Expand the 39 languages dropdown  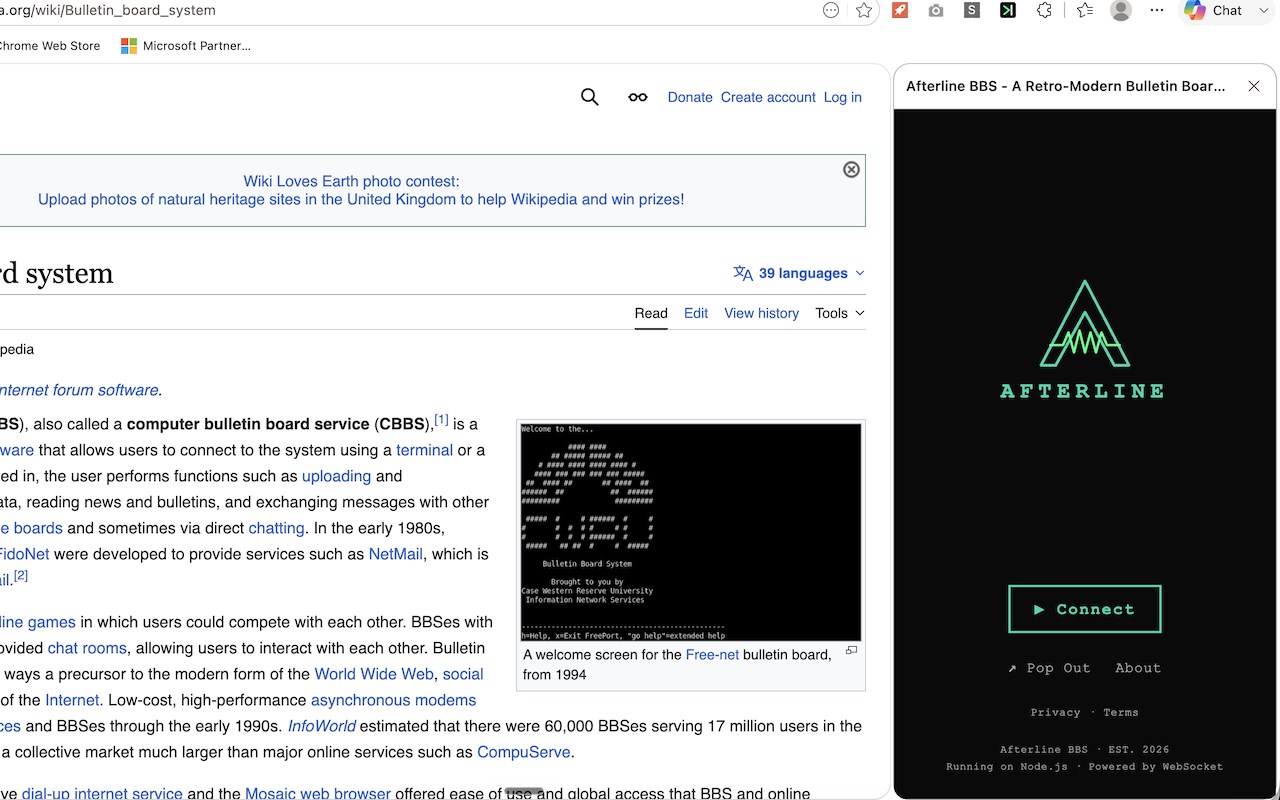coord(799,273)
